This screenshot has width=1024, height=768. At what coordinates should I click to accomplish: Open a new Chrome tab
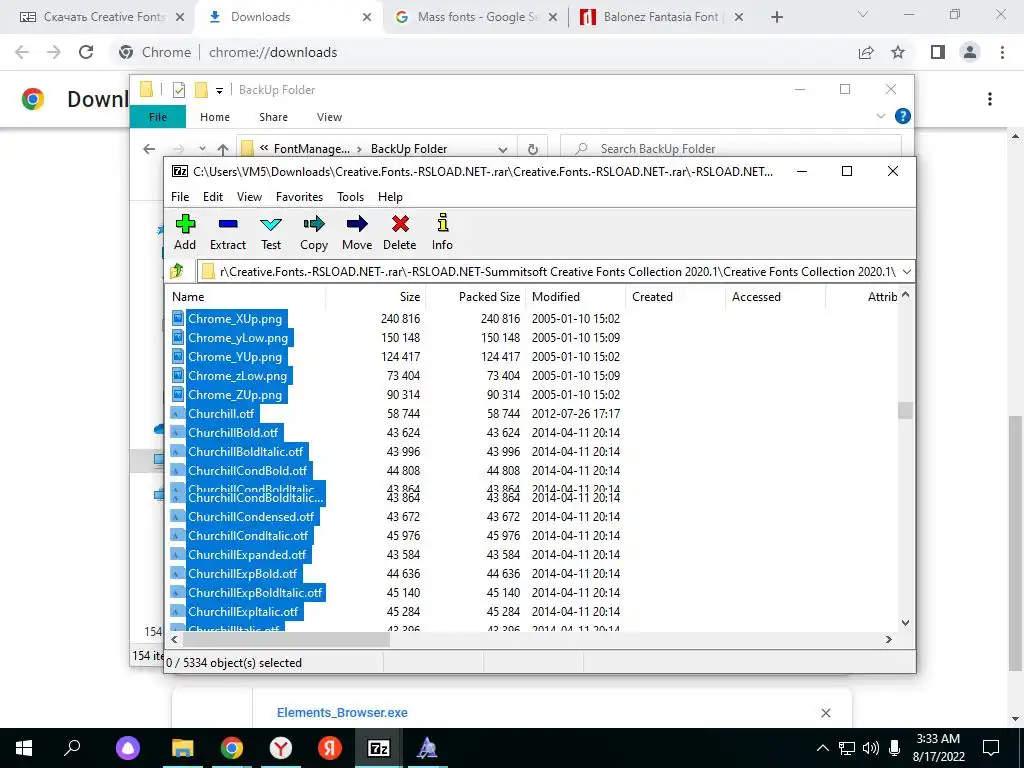pos(776,17)
